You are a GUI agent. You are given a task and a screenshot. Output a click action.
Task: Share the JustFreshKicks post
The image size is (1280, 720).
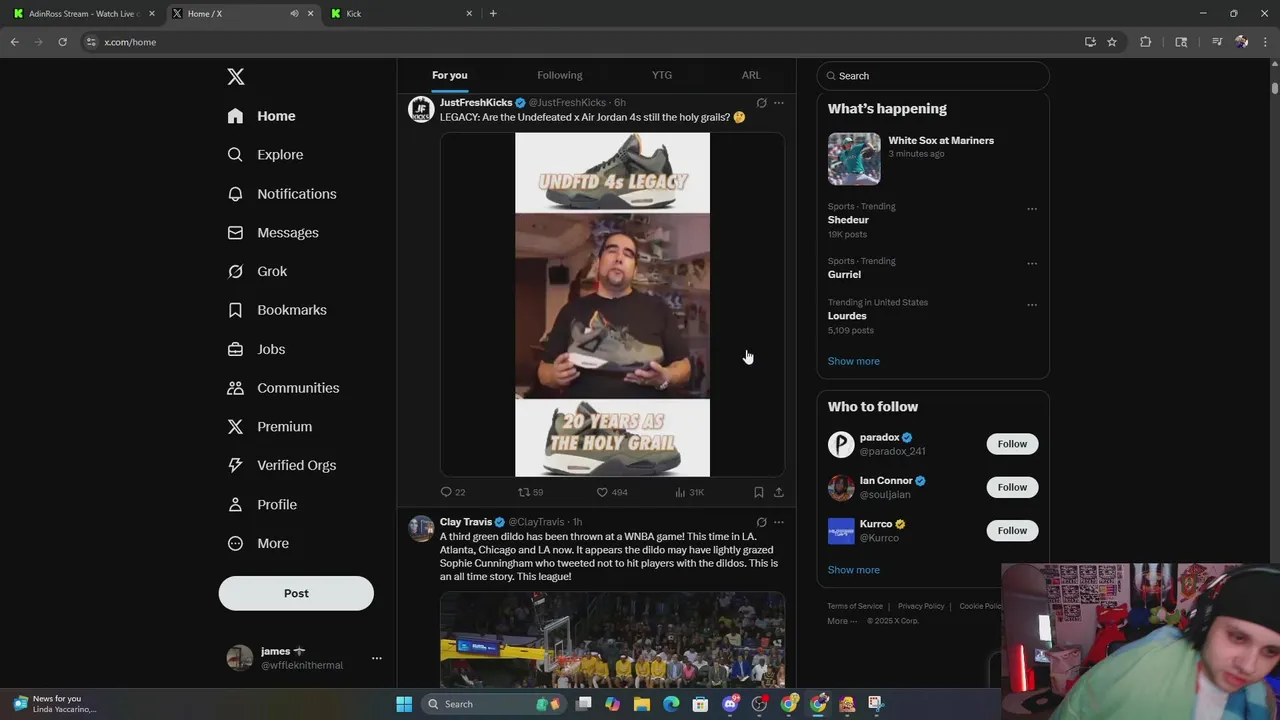tap(779, 492)
